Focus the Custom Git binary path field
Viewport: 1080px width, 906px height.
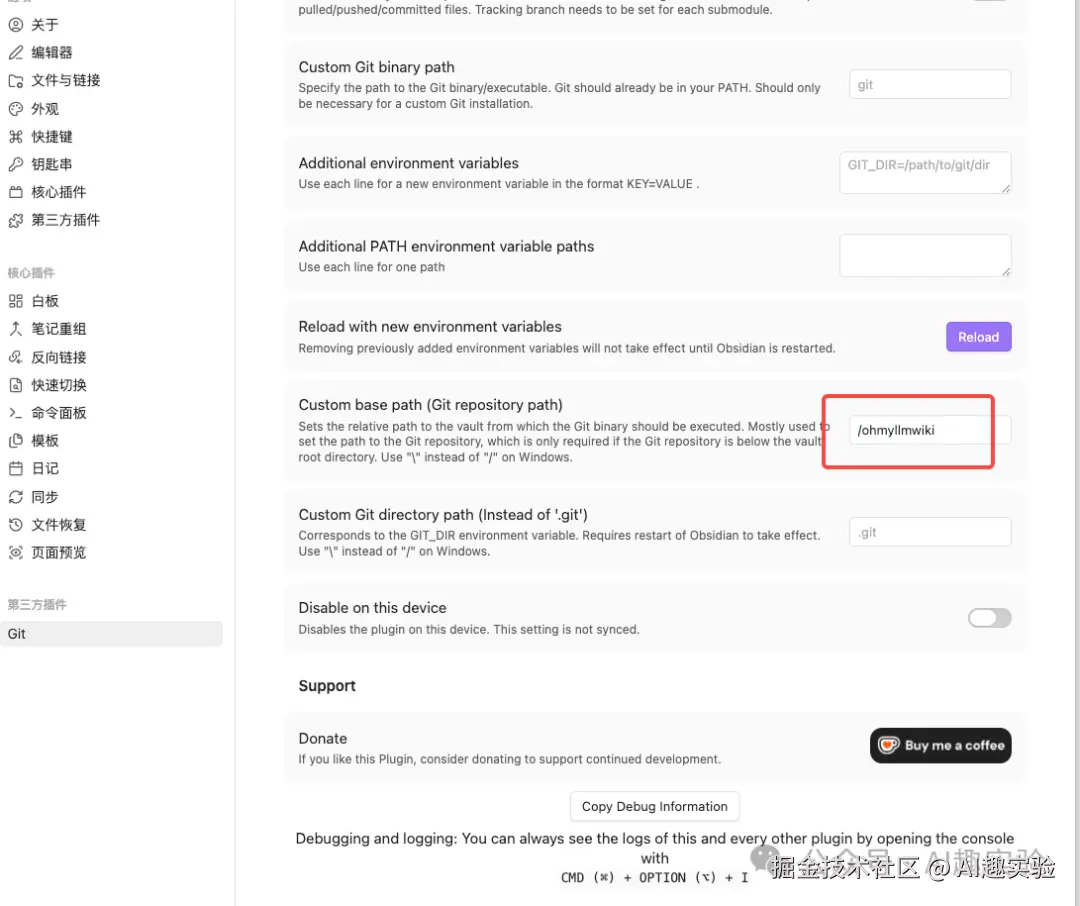(x=930, y=85)
